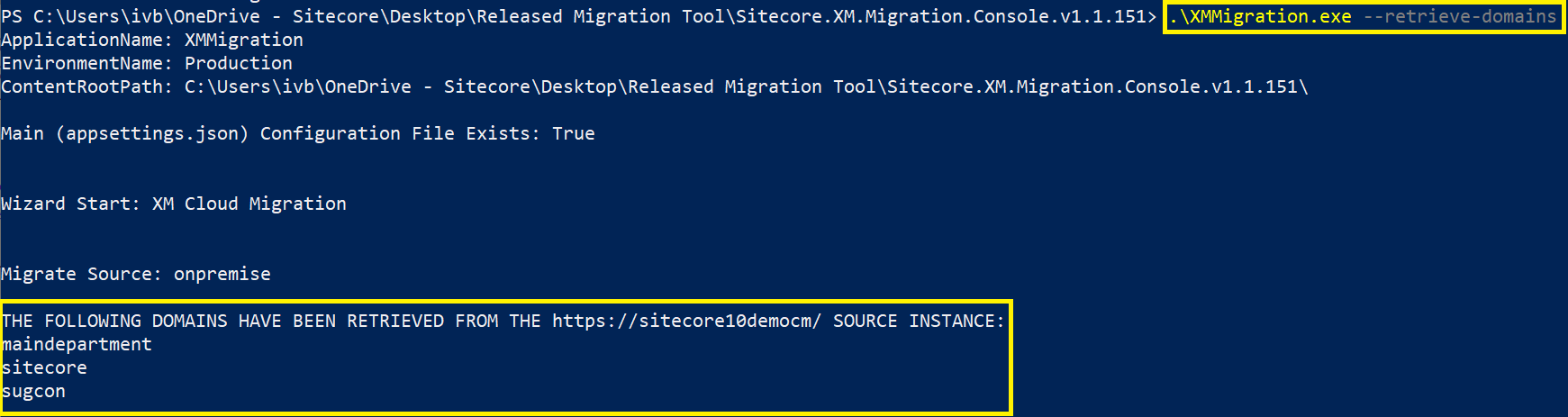Select the maindepartment domain entry

pos(77,345)
